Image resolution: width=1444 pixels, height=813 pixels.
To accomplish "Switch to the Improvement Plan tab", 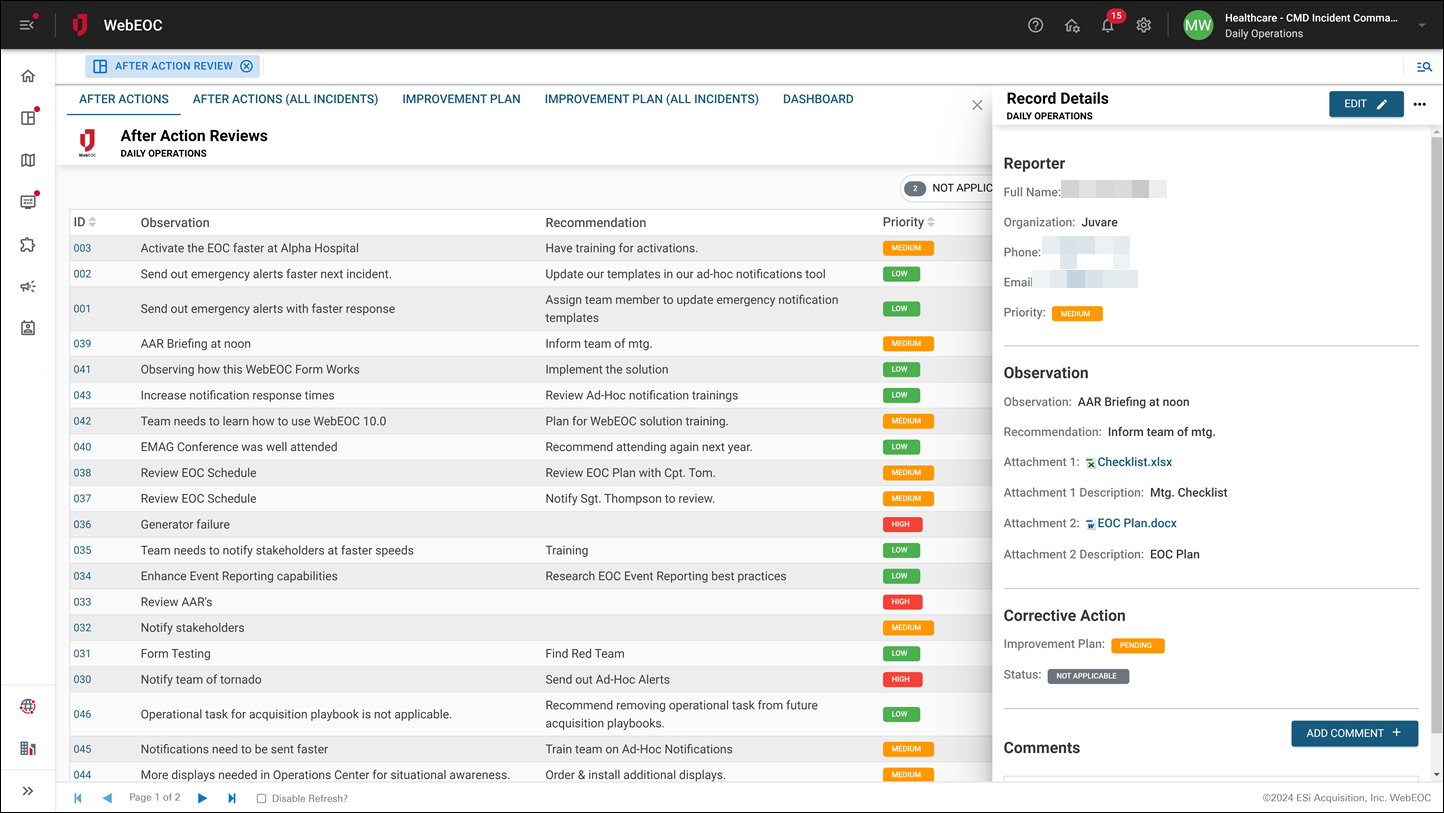I will [x=461, y=99].
